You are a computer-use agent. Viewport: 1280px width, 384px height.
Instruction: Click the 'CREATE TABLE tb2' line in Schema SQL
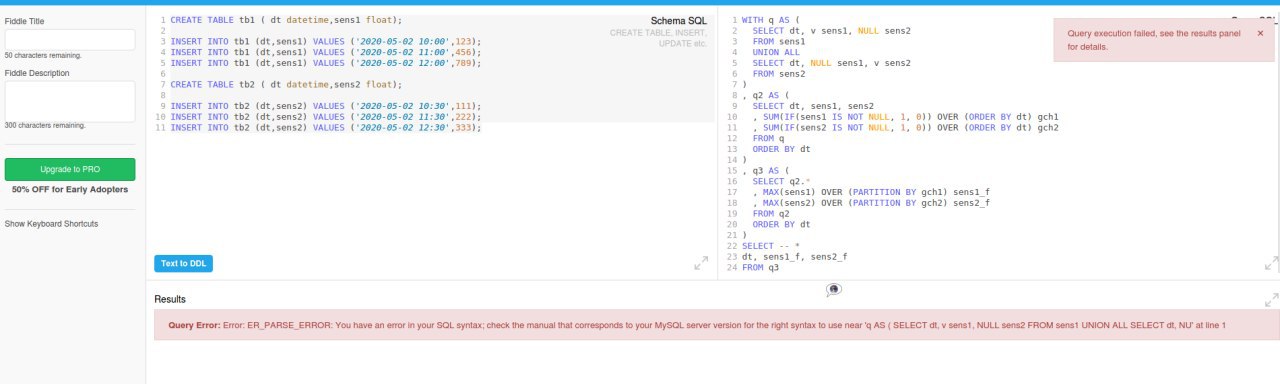coord(286,84)
